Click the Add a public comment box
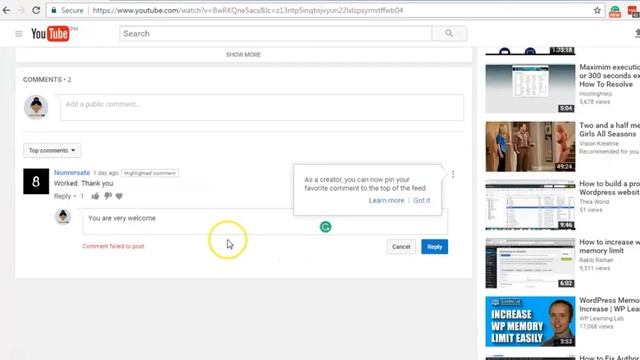640x360 pixels. point(262,107)
